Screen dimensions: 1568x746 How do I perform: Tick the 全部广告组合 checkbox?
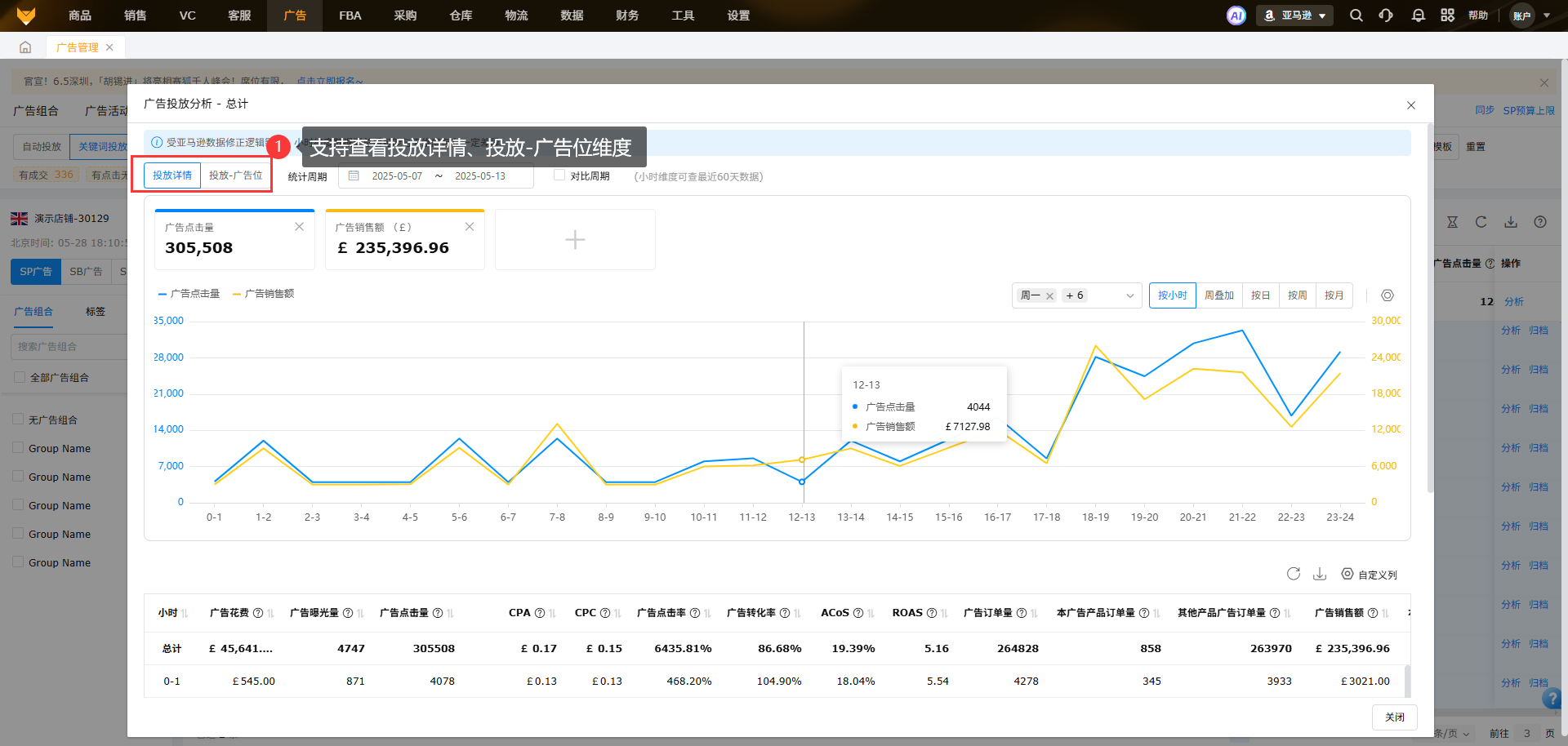tap(20, 377)
